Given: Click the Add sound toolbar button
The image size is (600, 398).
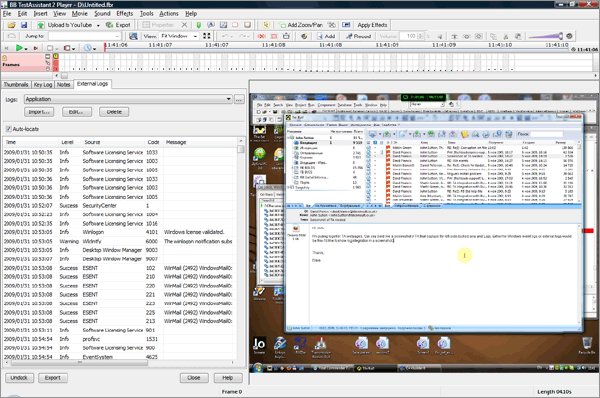Looking at the screenshot, I should coord(326,36).
